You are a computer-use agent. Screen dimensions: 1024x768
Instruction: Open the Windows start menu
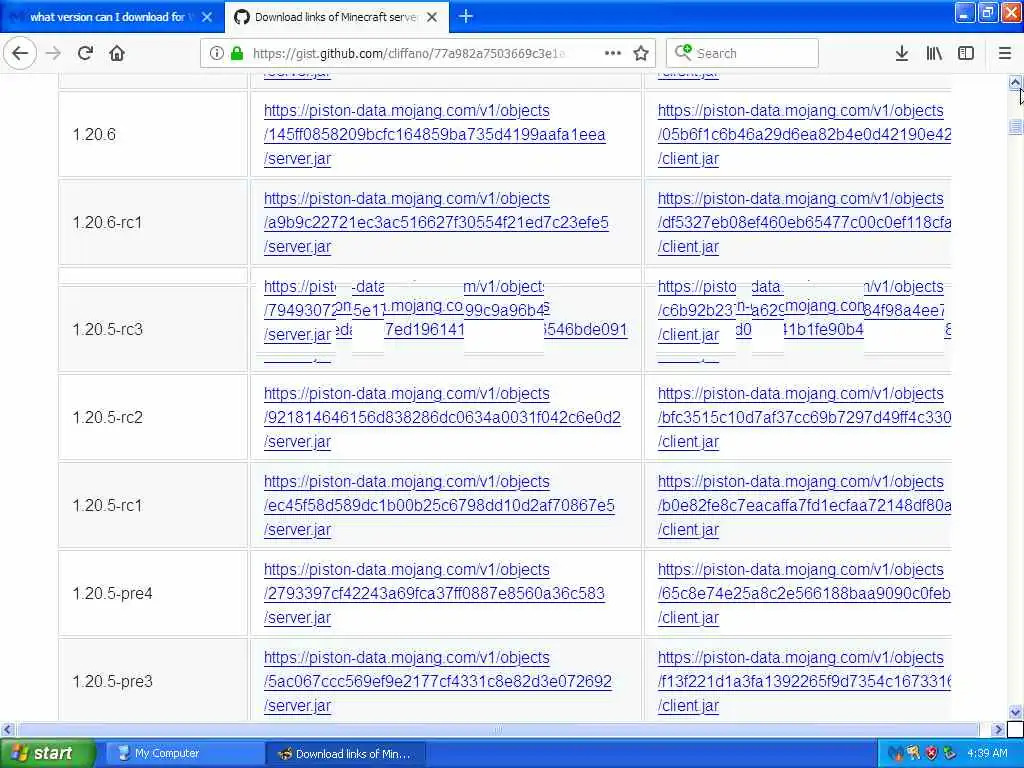(x=47, y=753)
